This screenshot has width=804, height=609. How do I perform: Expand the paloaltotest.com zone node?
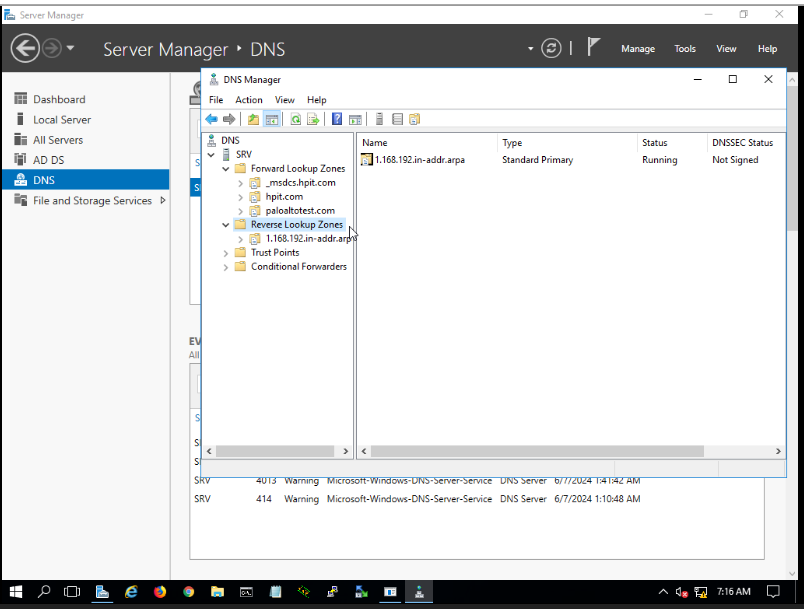pos(240,211)
